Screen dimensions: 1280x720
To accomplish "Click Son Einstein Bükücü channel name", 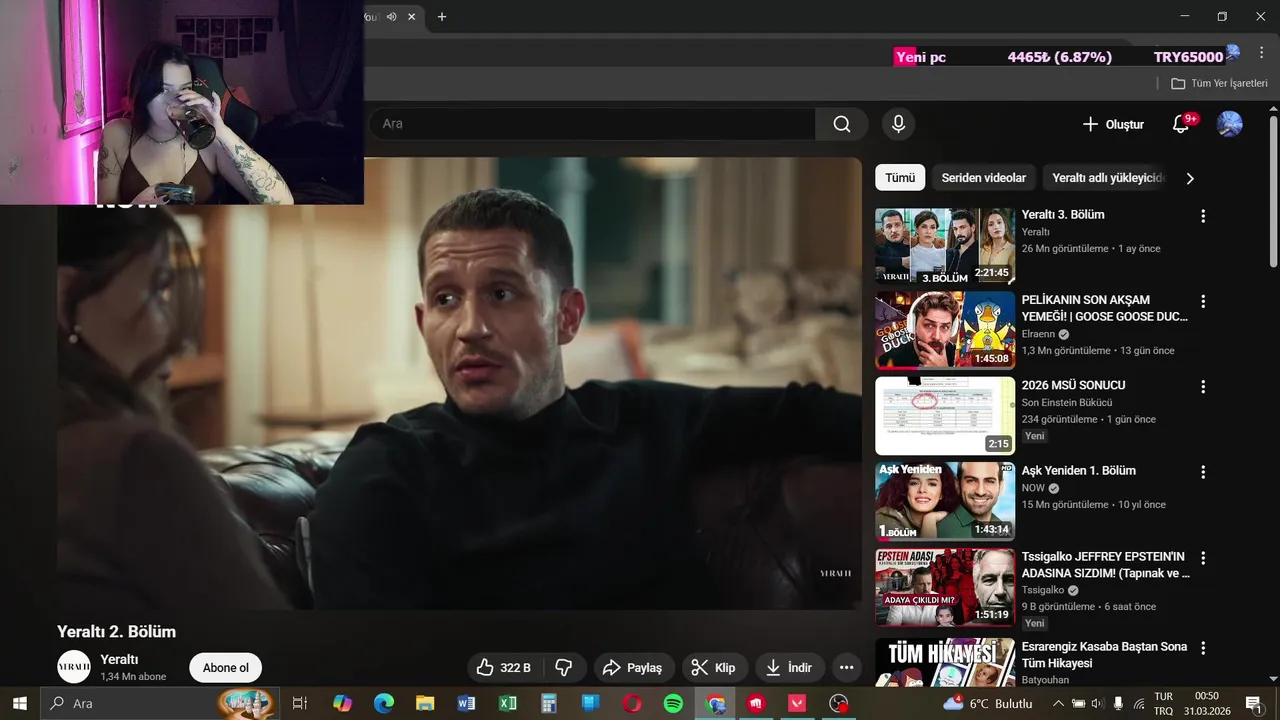I will click(x=1067, y=403).
